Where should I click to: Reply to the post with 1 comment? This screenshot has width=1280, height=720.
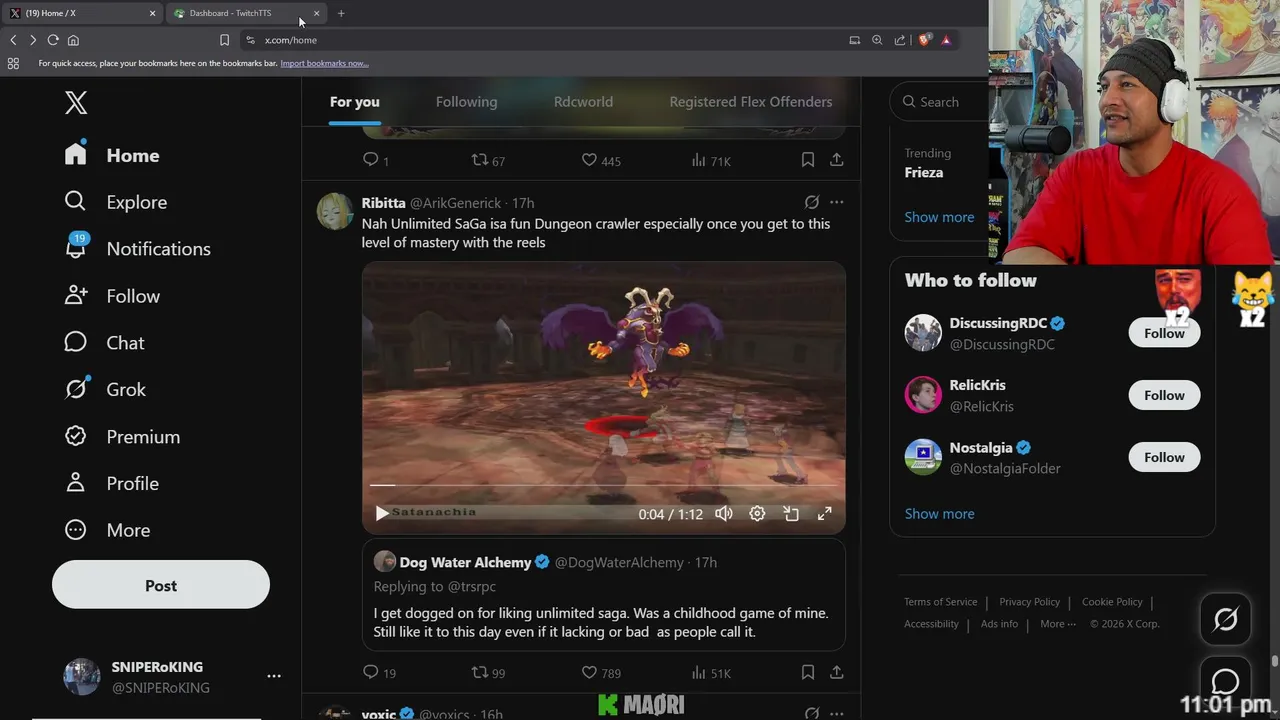click(x=376, y=160)
